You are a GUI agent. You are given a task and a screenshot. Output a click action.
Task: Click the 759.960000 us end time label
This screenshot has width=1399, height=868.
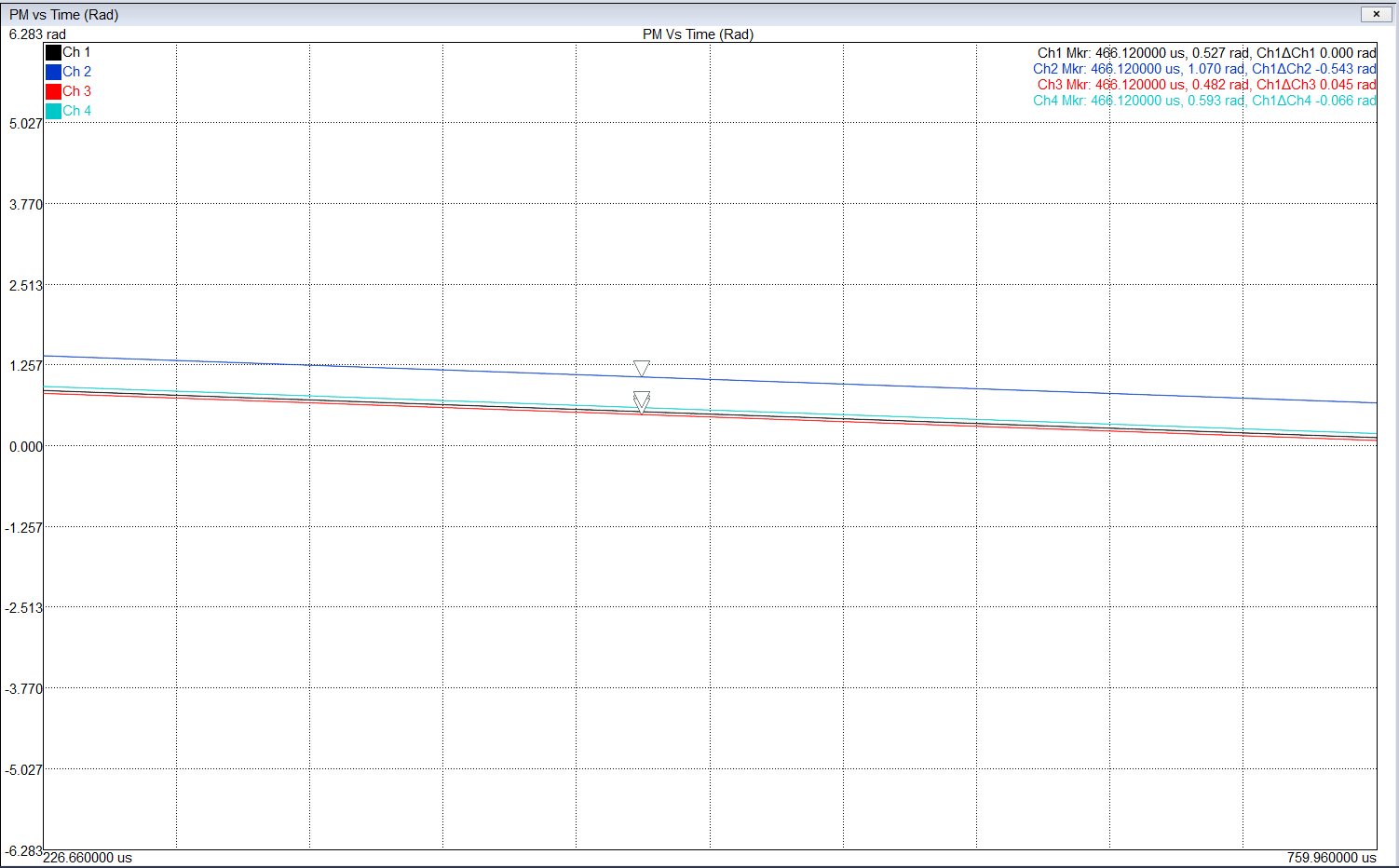pos(1332,858)
